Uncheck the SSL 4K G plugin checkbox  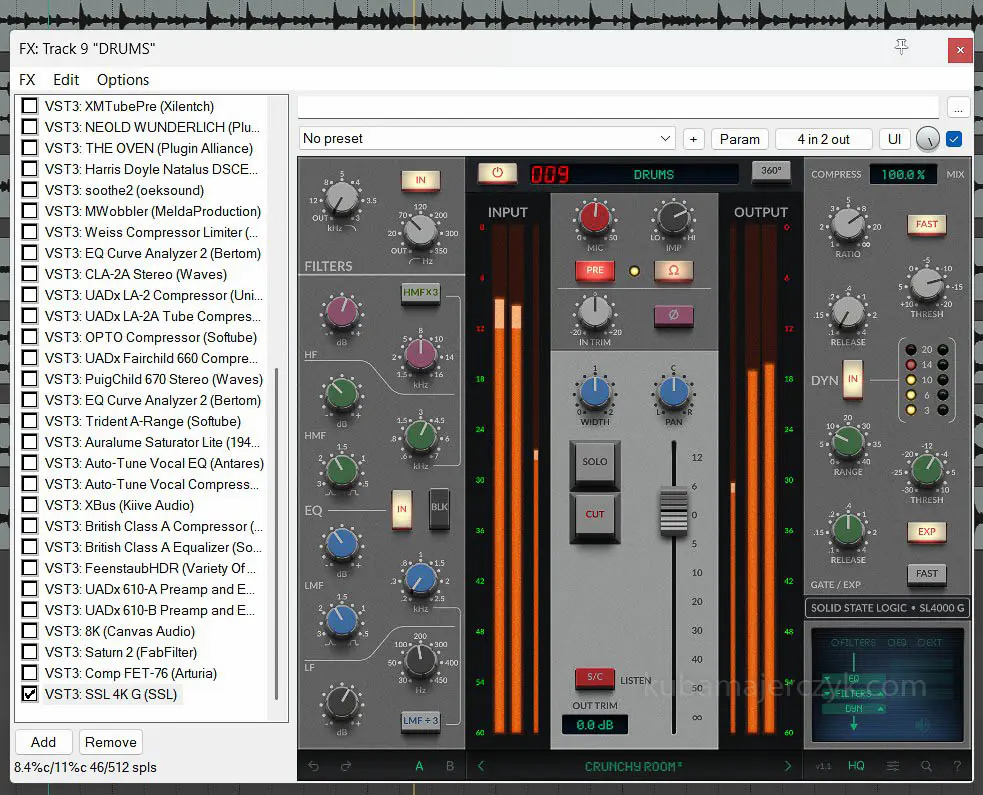(30, 694)
